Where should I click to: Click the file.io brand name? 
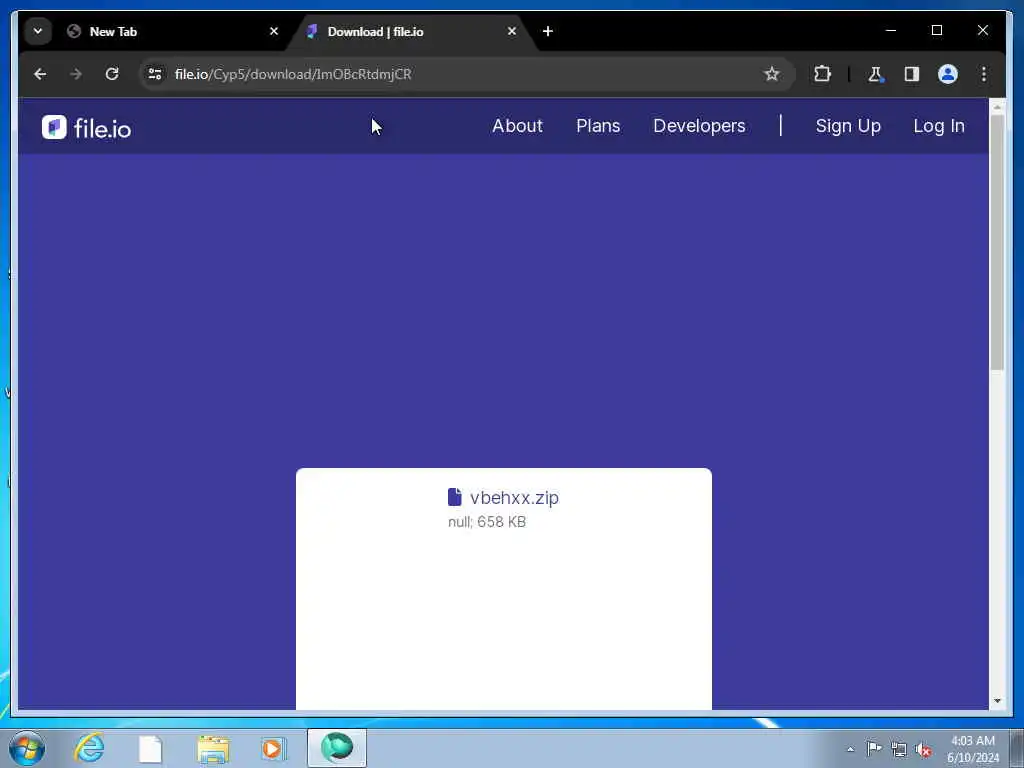click(103, 129)
